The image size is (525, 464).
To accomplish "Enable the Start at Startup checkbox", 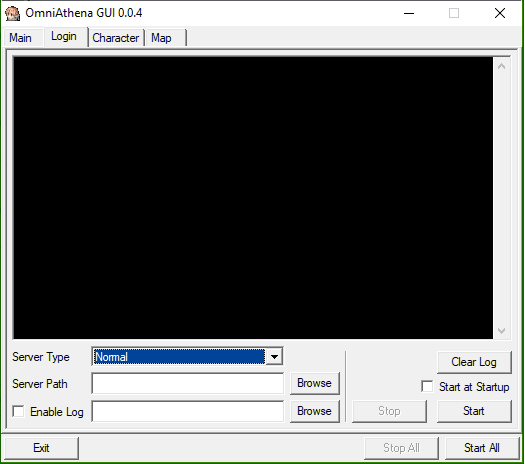I will click(427, 386).
